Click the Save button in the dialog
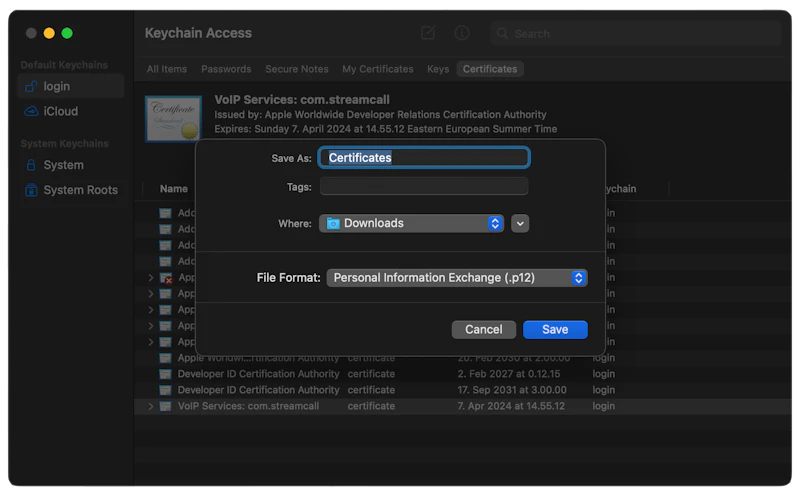The width and height of the screenshot is (800, 497). 555,330
